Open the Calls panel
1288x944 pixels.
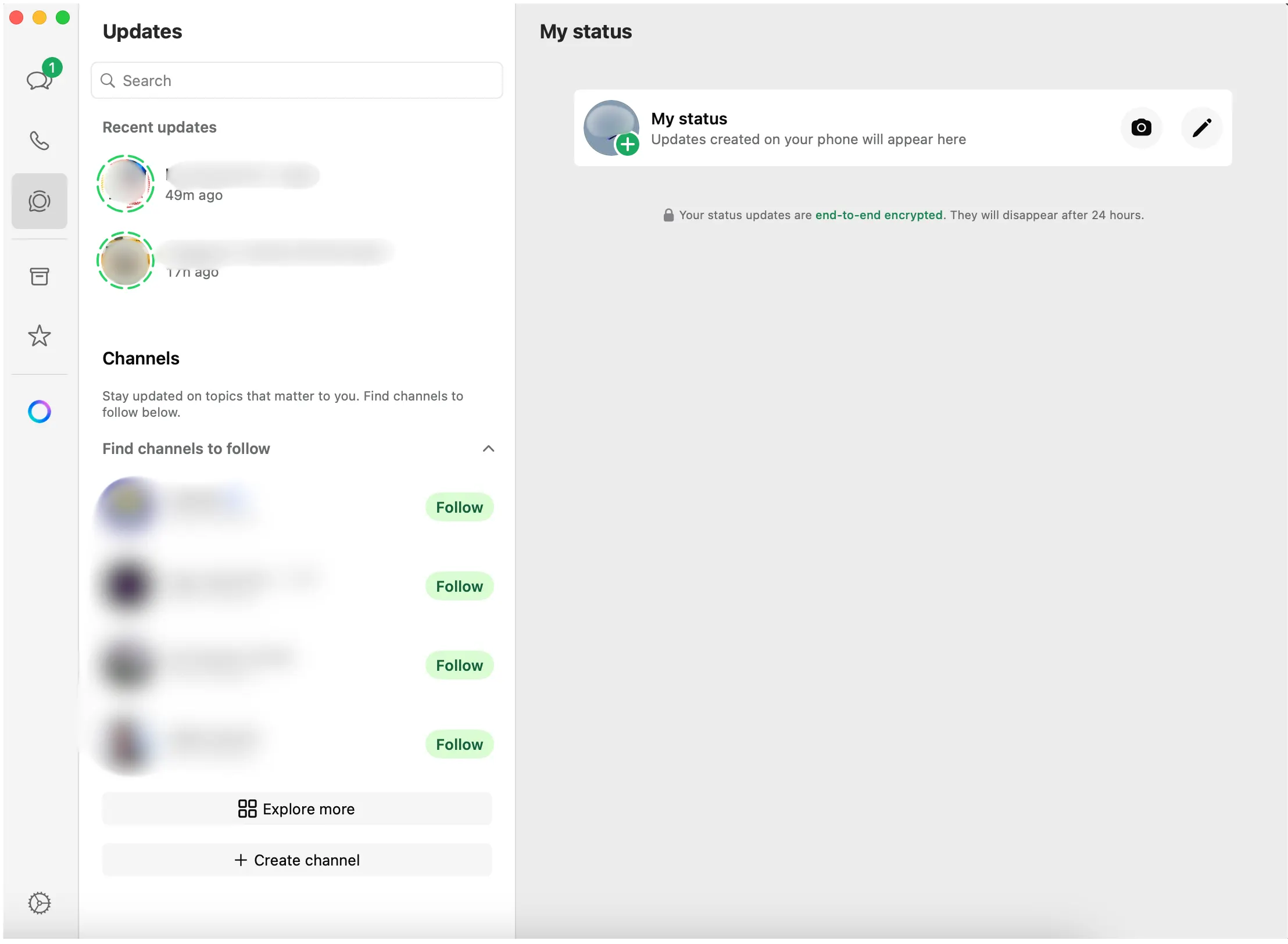(x=39, y=140)
